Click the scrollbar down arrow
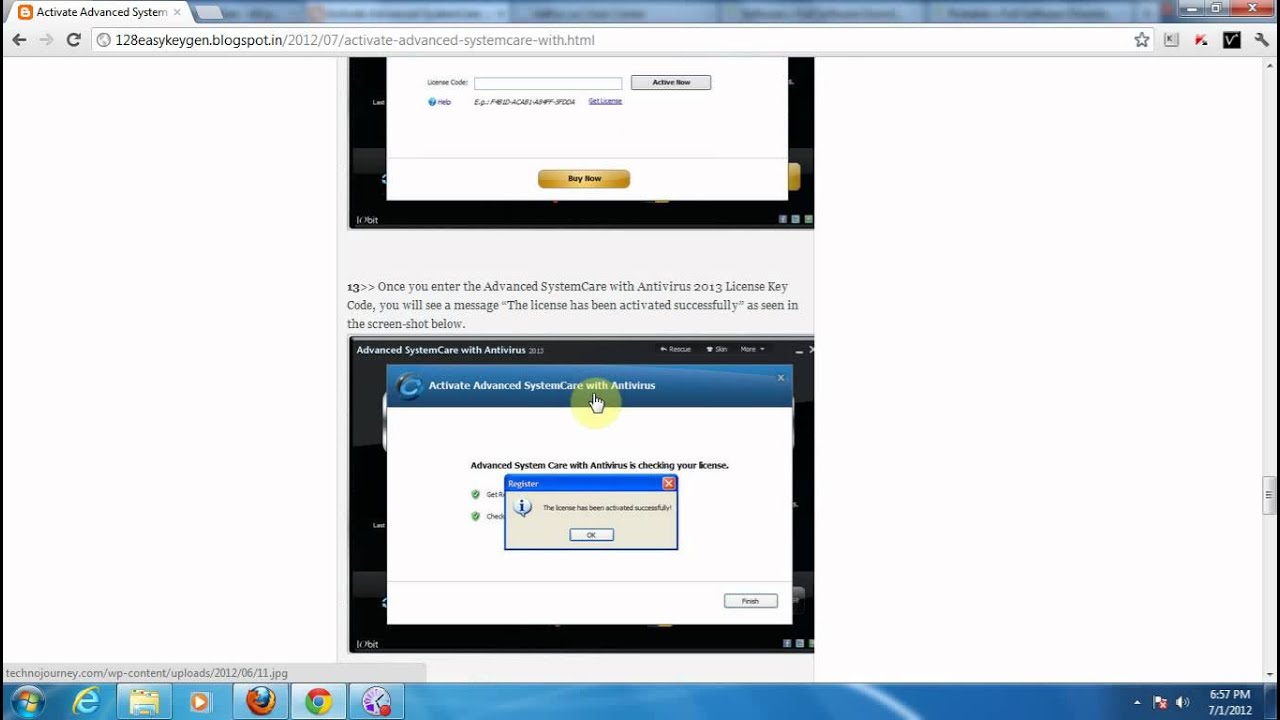The height and width of the screenshot is (720, 1280). (1270, 674)
